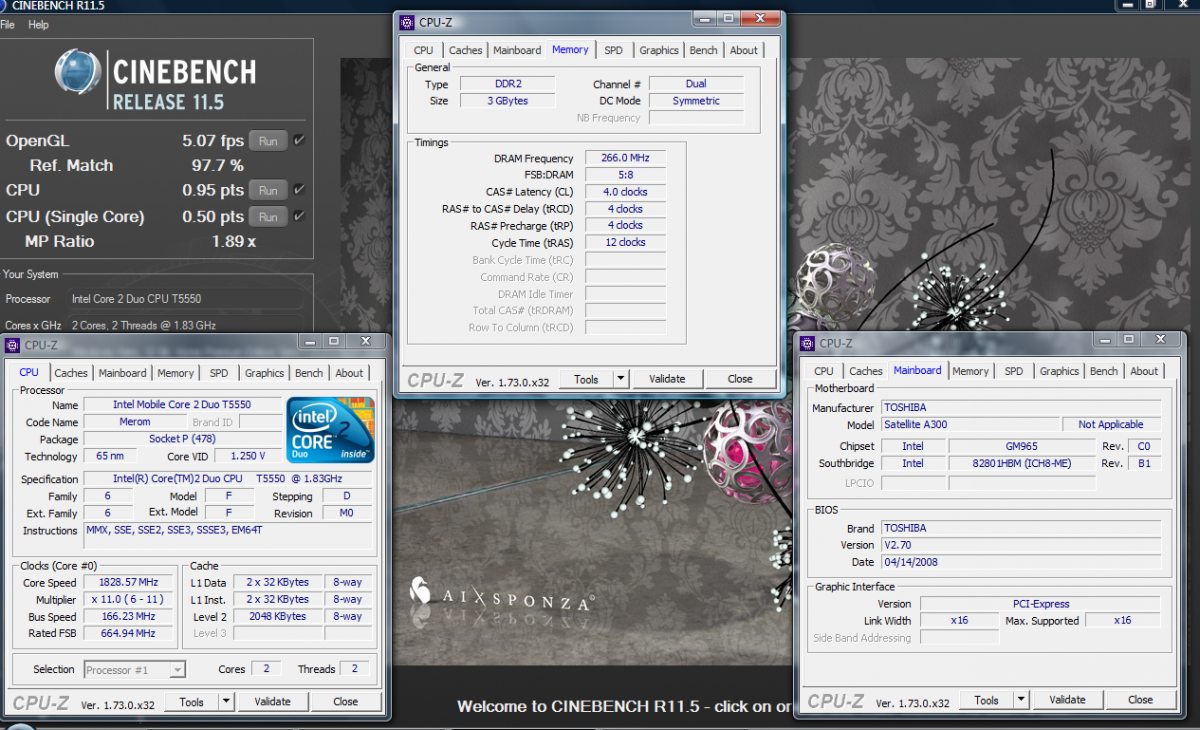Click the 82801HBM (ICH8-ME) southbridge field
This screenshot has height=730, width=1200.
[x=1022, y=463]
